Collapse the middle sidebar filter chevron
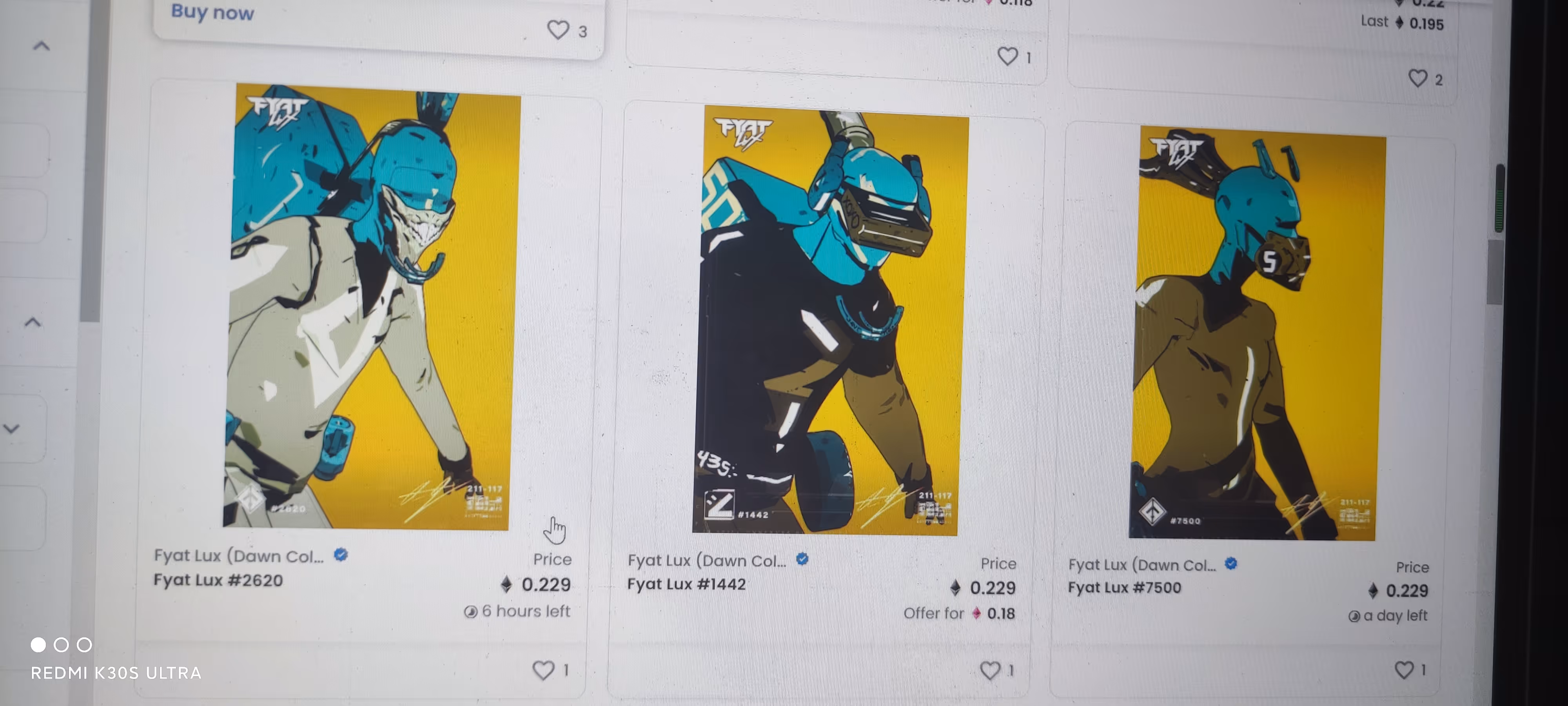The height and width of the screenshot is (706, 1568). 33,322
